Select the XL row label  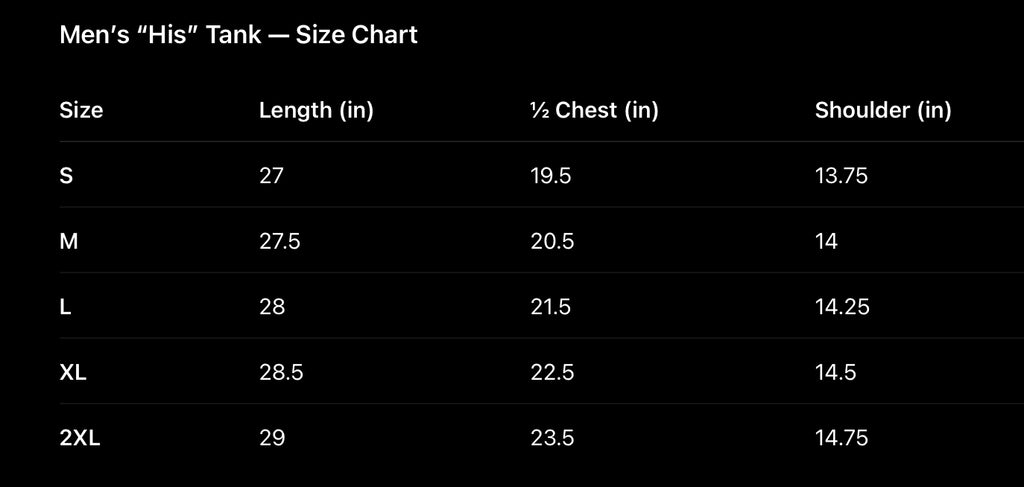click(73, 372)
